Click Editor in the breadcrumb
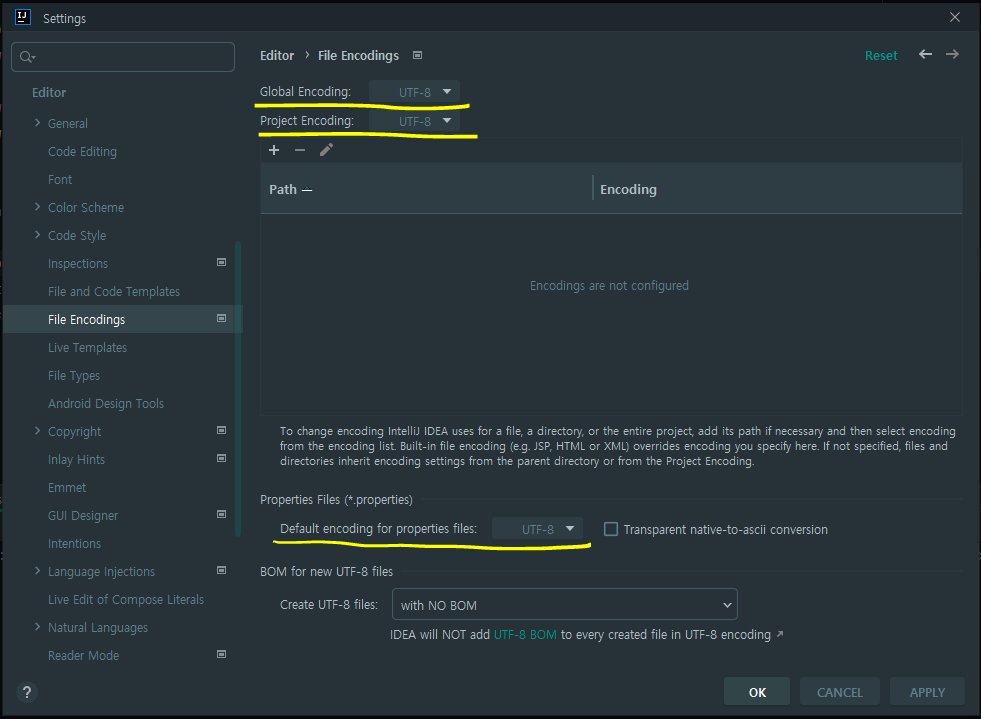Screen dimensions: 981x719 (277, 56)
